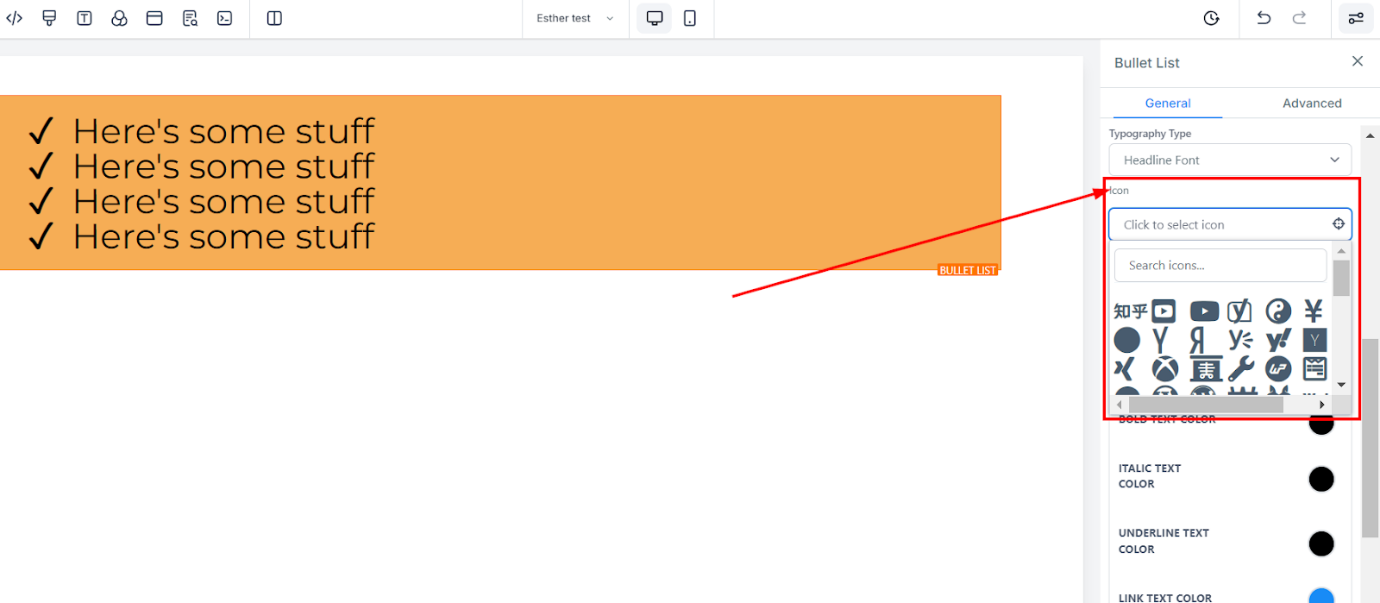This screenshot has height=603, width=1380.
Task: Select the Yahoo icon in the grid
Action: [x=1278, y=340]
